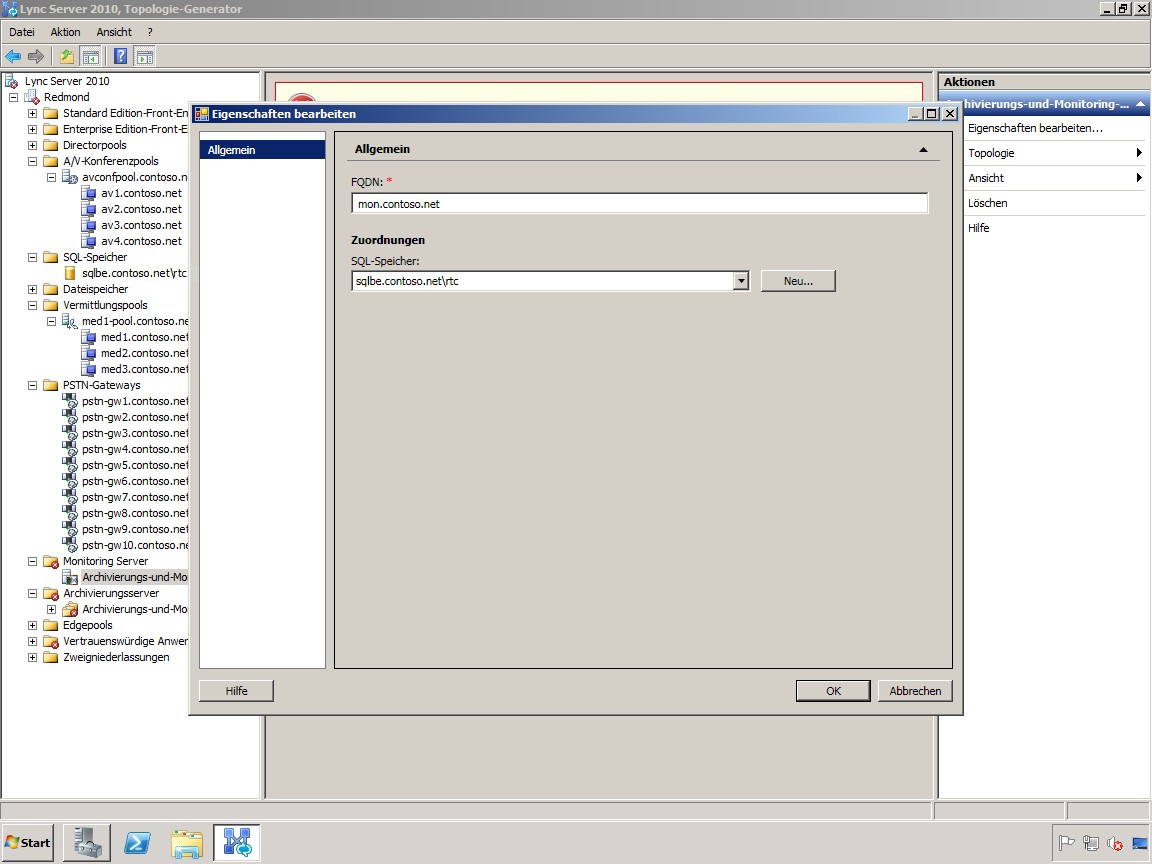Click the Archivierungsserver folder icon with error

(x=51, y=594)
